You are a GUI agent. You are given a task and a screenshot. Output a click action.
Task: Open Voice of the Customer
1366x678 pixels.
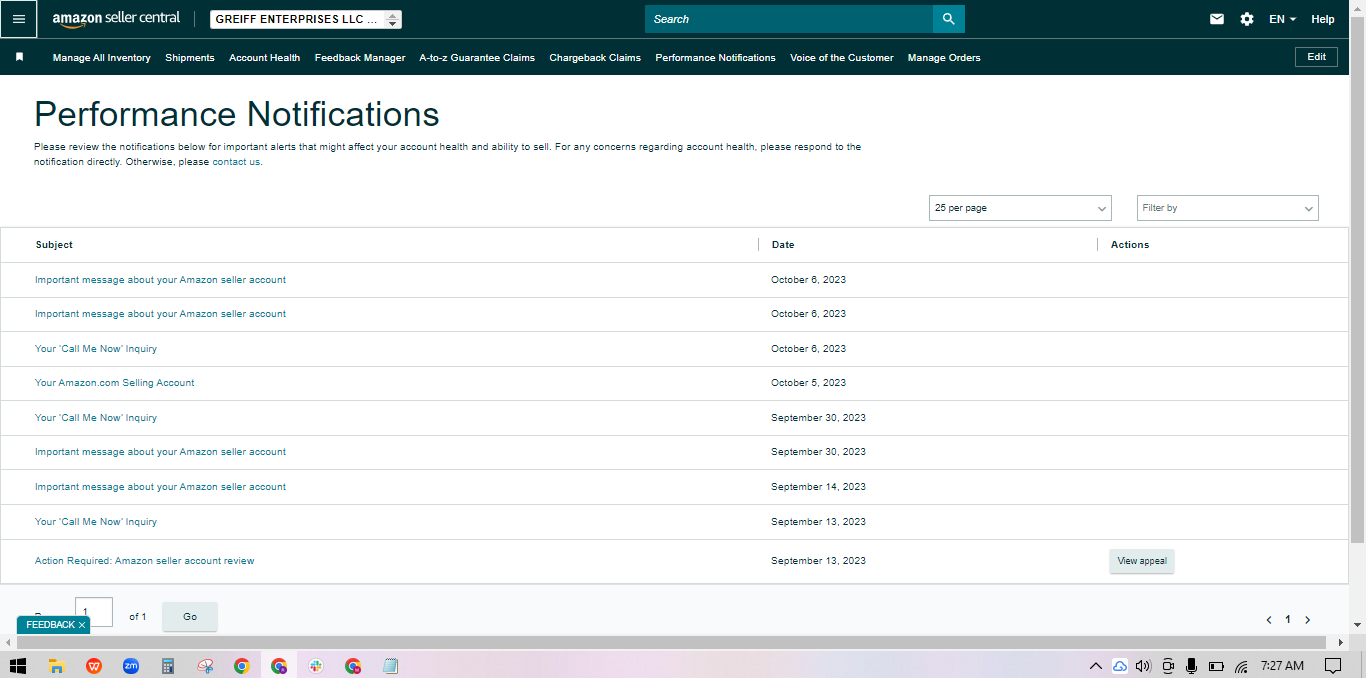click(x=842, y=58)
